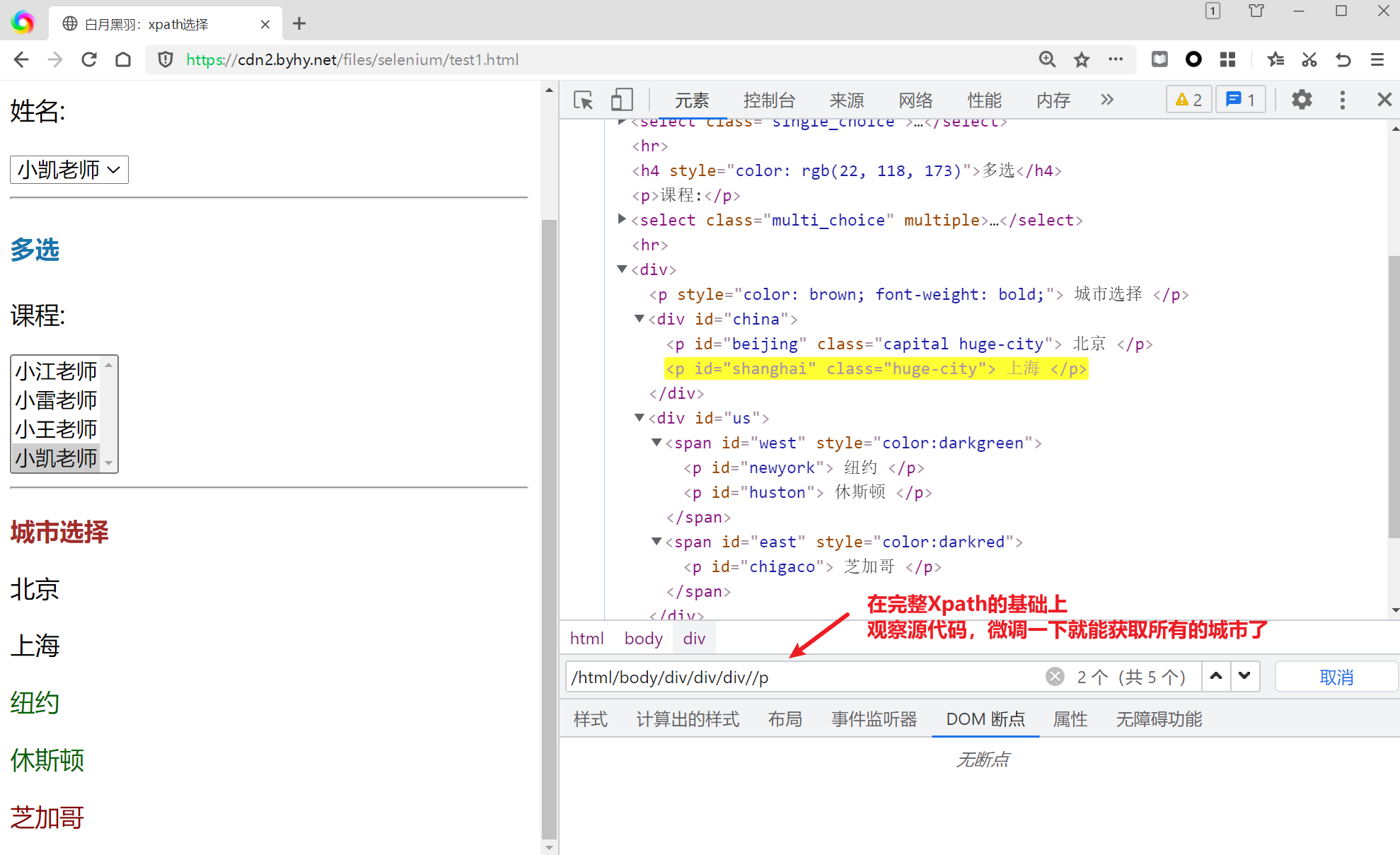Click the div breadcrumb
The image size is (1400, 855).
tap(694, 639)
